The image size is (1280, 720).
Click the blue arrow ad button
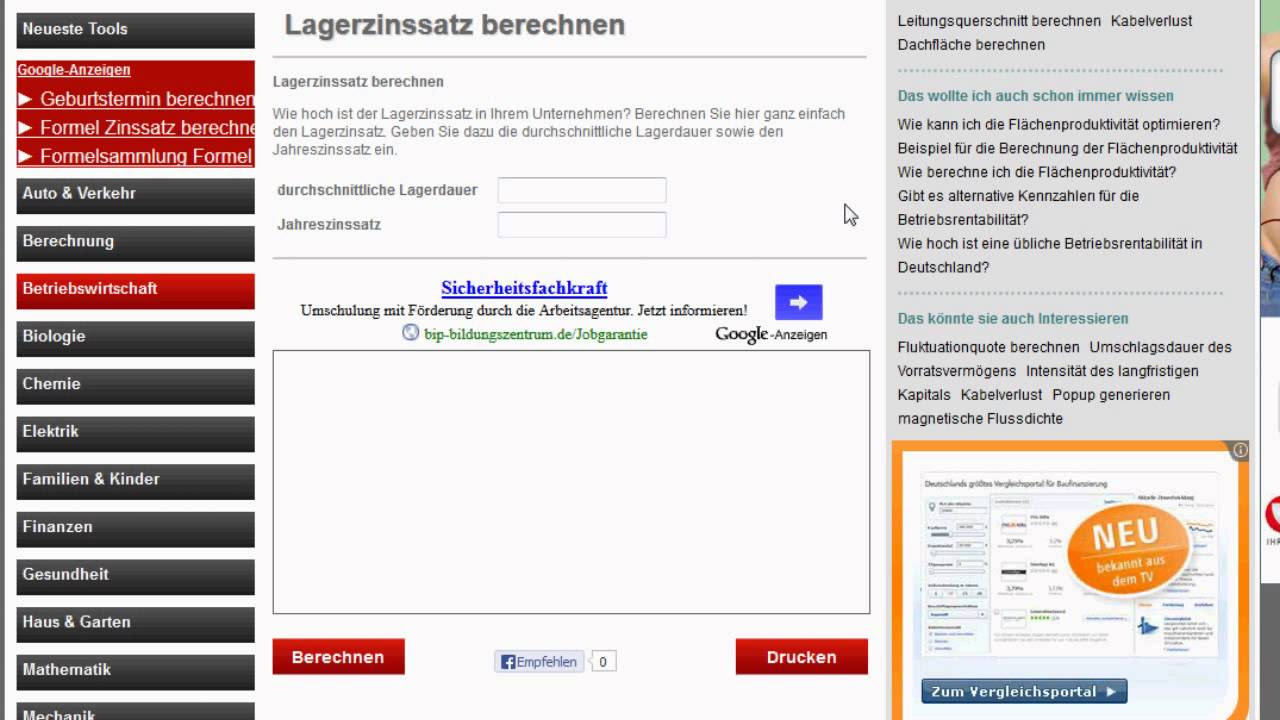click(x=798, y=302)
